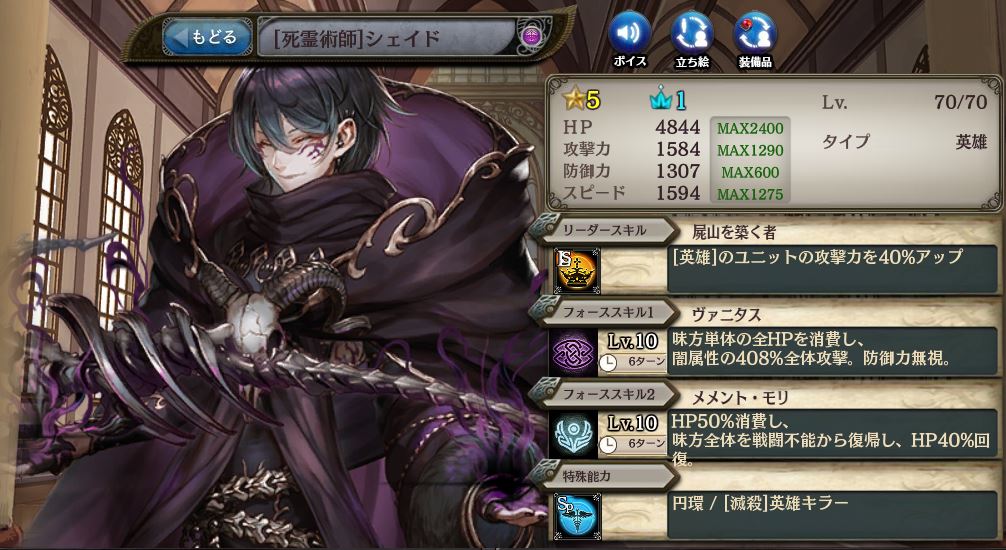This screenshot has height=550, width=1006.
Task: Open the フォーススキル2 section header
Action: 603,395
